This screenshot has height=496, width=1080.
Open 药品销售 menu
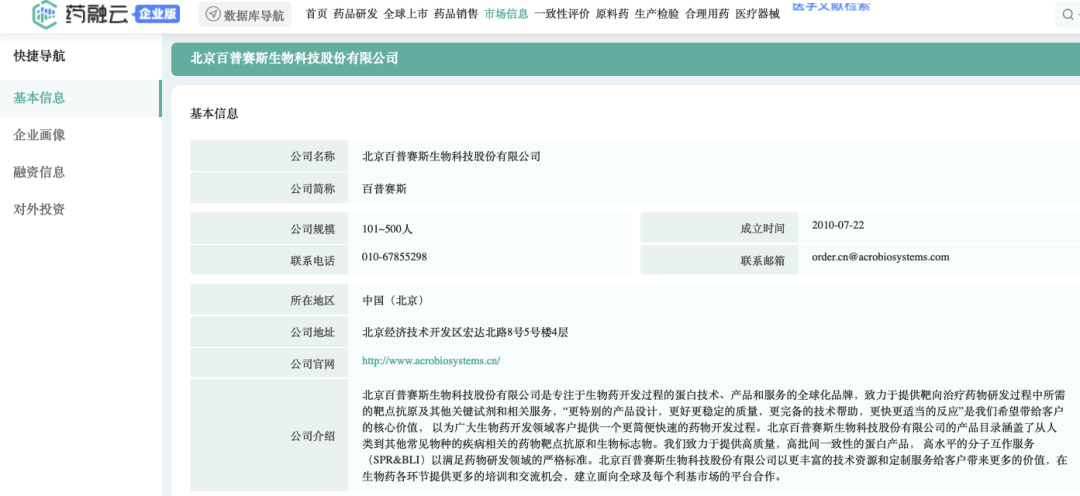456,14
